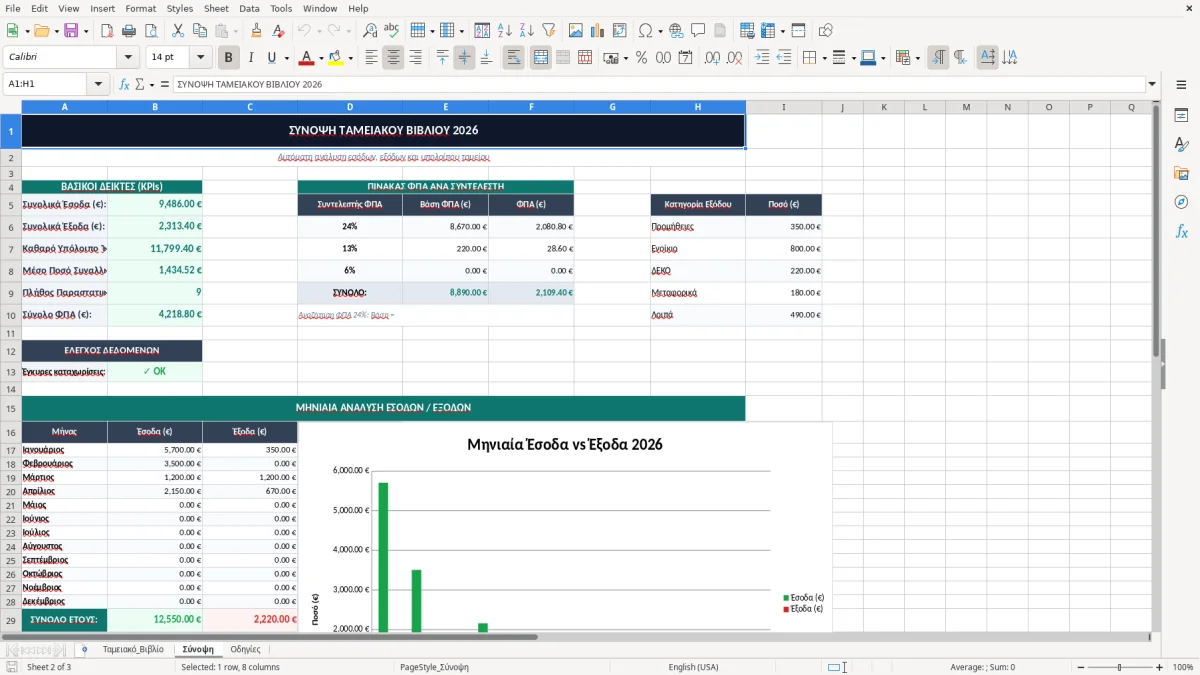Select the Οδηγίες sheet tab
This screenshot has width=1200, height=675.
(245, 649)
